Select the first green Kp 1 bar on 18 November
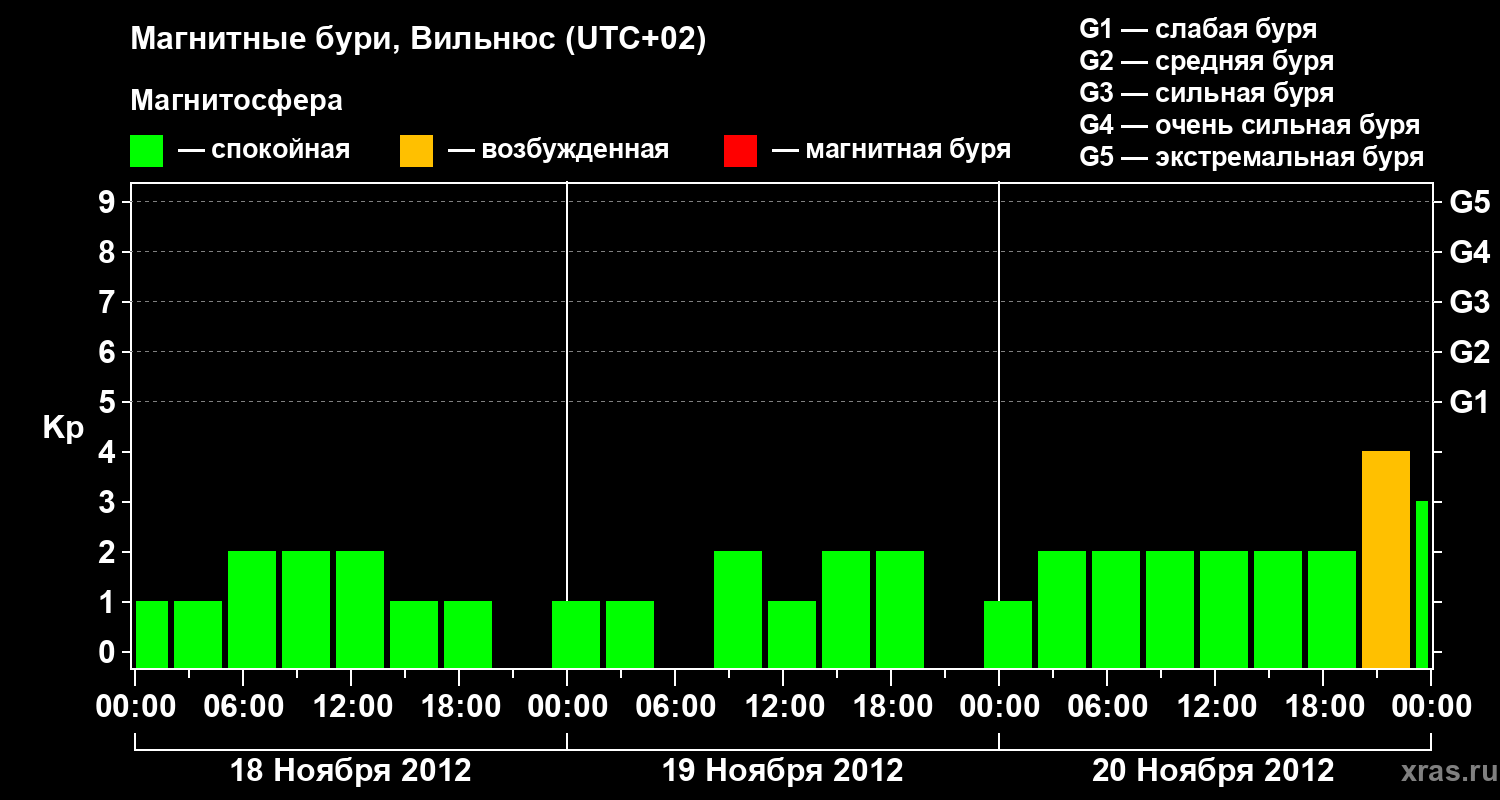The height and width of the screenshot is (800, 1500). coord(152,635)
